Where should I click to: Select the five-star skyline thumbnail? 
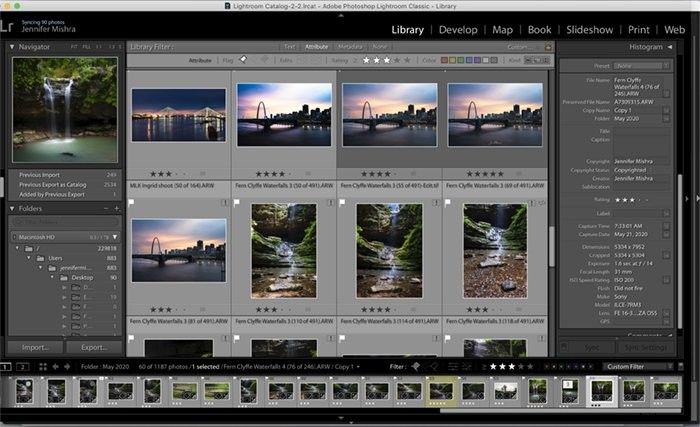coord(495,115)
